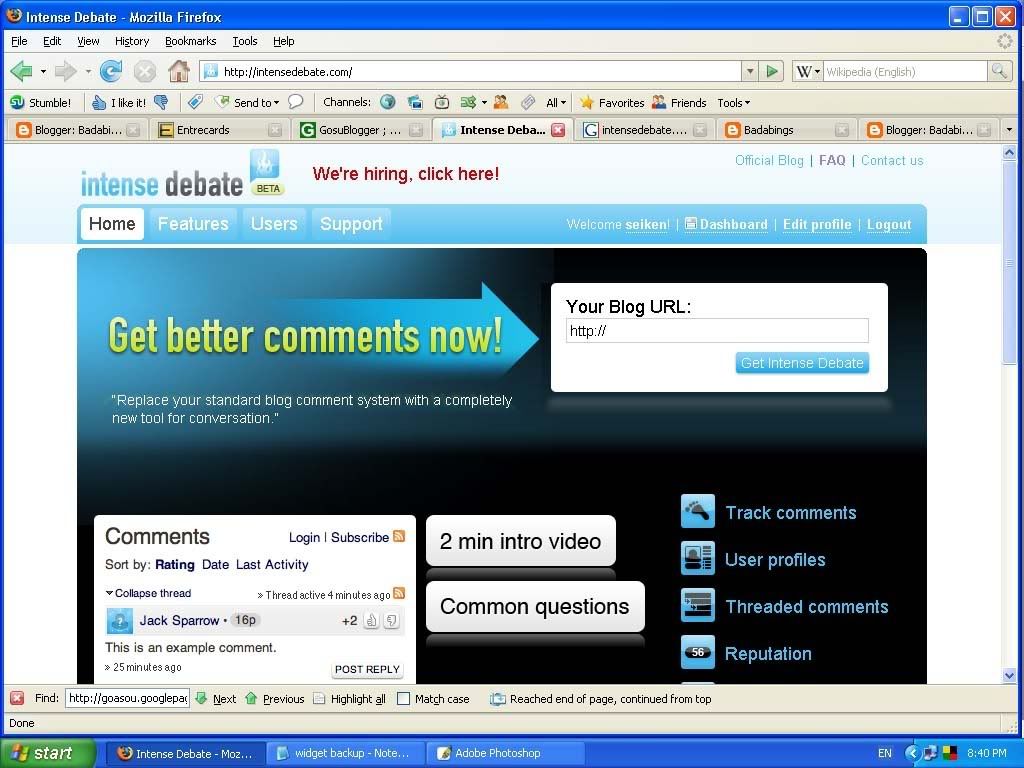
Task: Click the Forward navigation arrow
Action: [x=65, y=71]
